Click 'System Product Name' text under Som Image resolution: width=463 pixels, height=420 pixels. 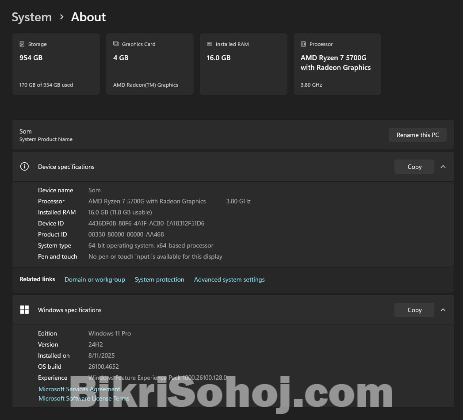point(46,139)
